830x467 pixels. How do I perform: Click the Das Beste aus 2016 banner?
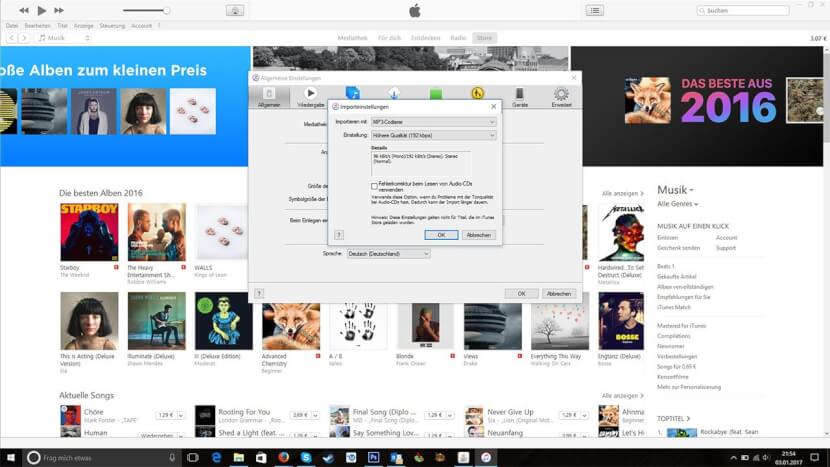click(697, 106)
